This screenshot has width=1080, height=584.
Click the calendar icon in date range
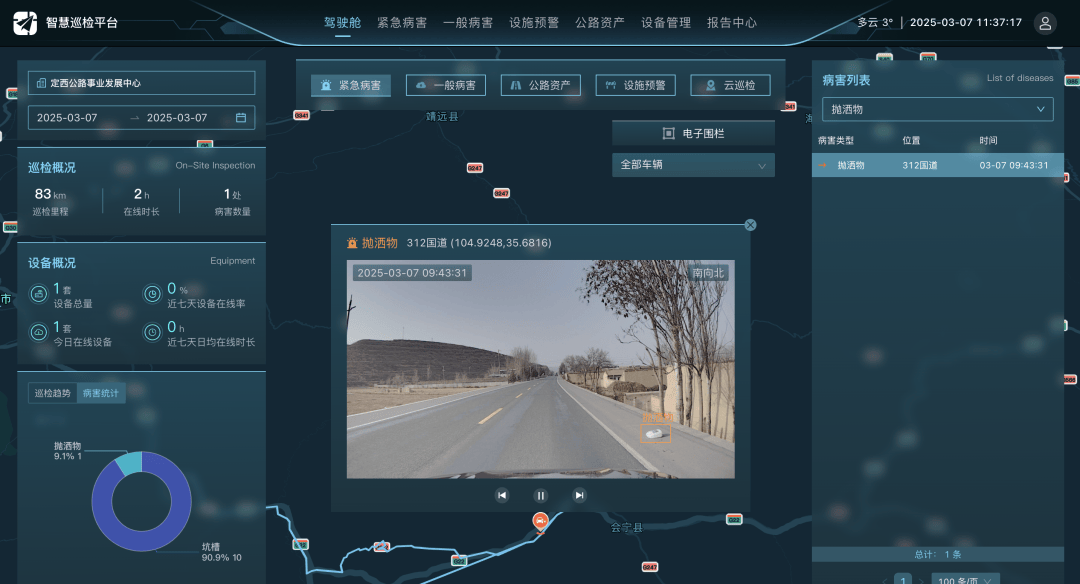click(x=241, y=118)
